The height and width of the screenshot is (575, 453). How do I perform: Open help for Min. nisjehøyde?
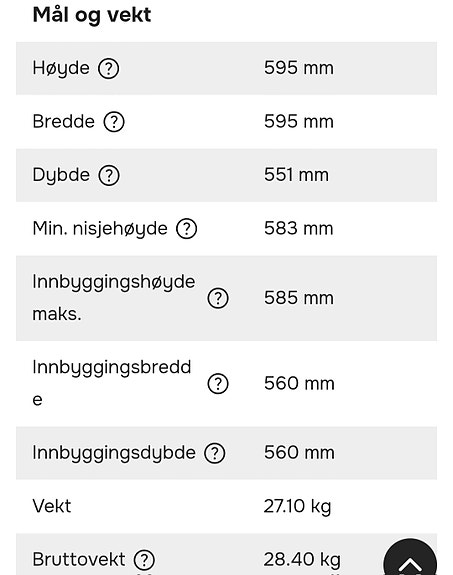[x=187, y=229]
